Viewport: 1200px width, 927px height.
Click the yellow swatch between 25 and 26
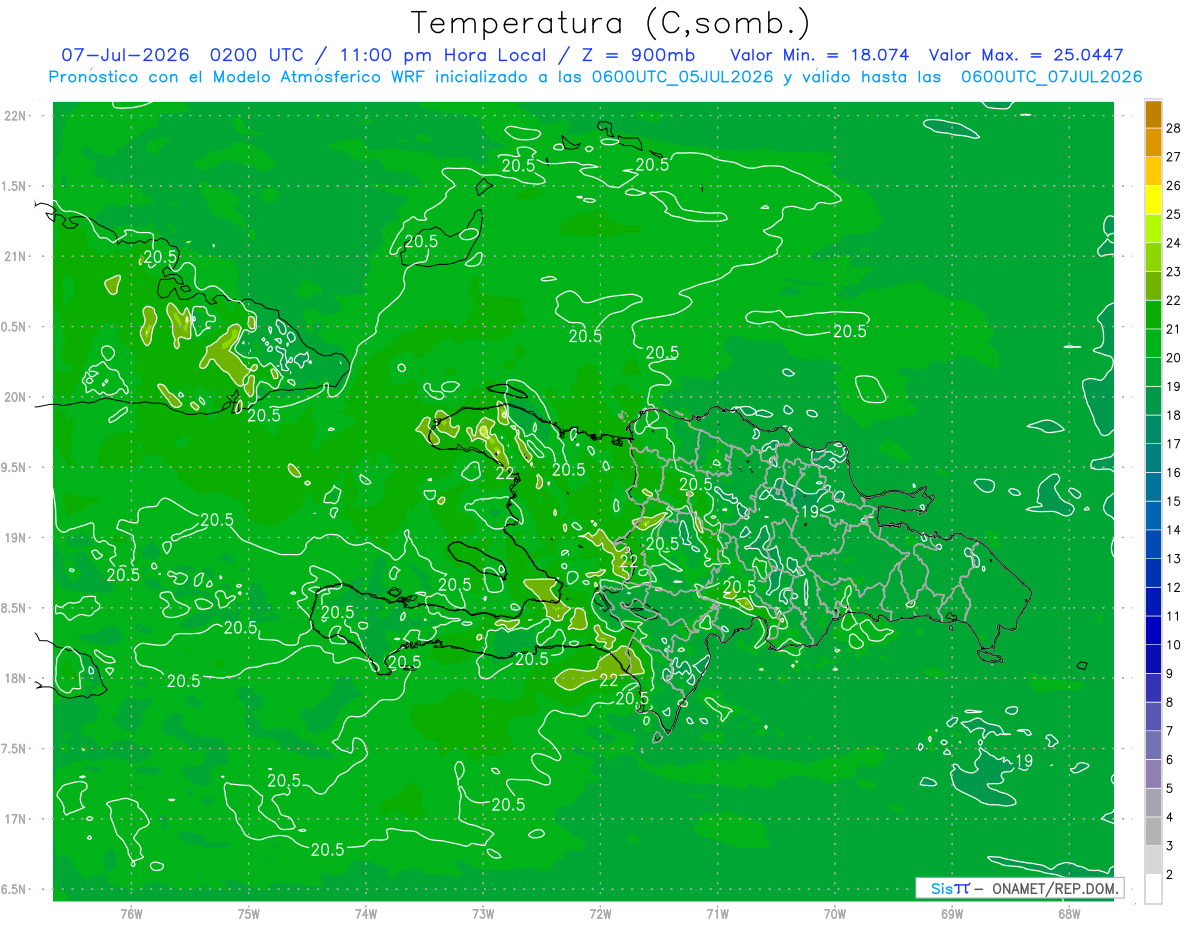1153,200
